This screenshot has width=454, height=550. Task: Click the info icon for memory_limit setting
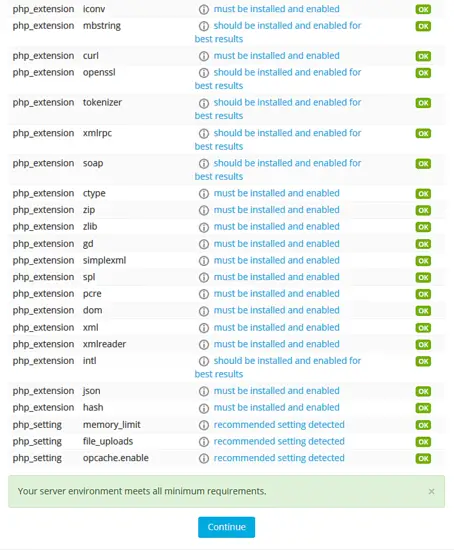click(204, 425)
